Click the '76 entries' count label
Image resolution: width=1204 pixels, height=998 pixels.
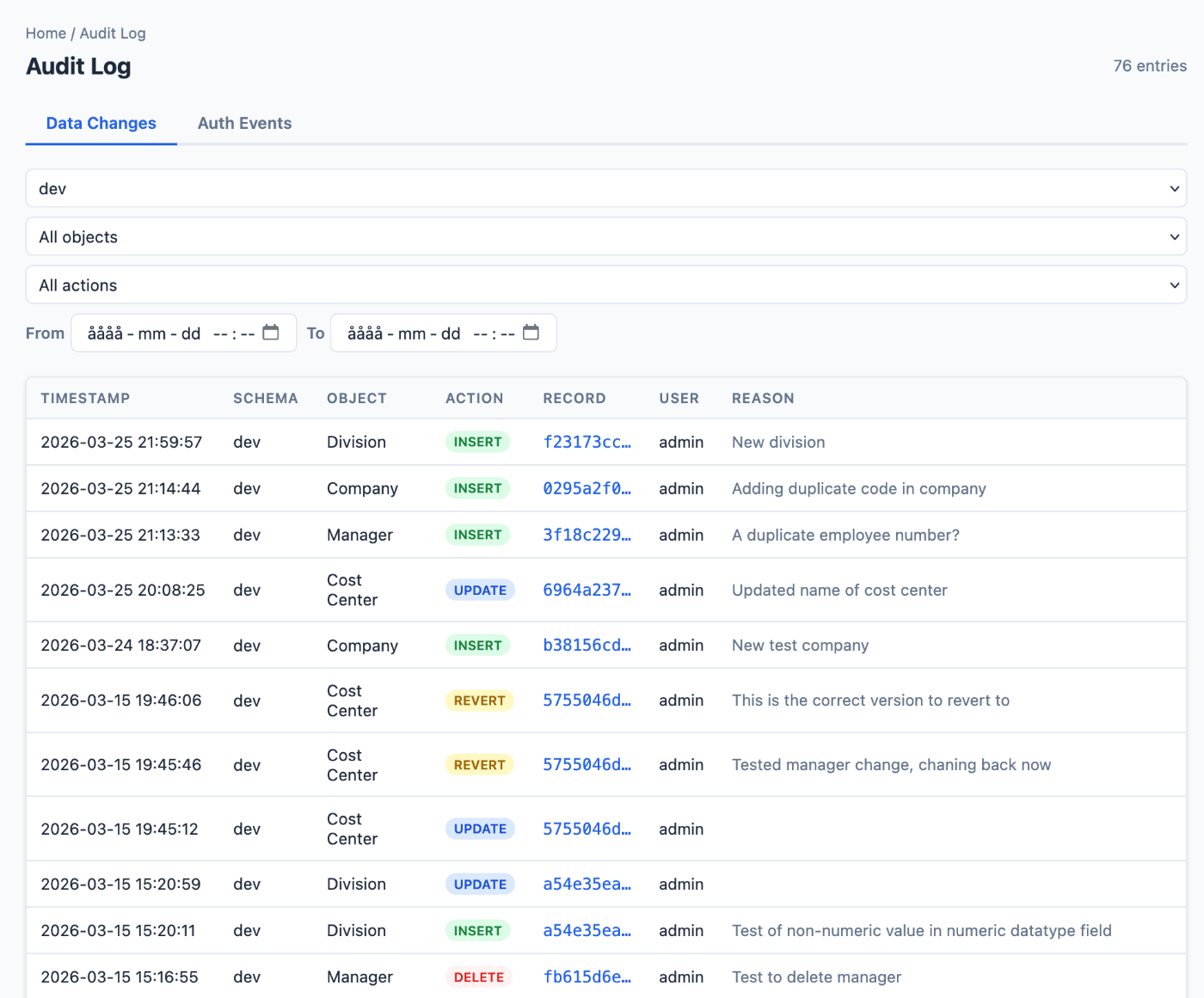point(1150,65)
